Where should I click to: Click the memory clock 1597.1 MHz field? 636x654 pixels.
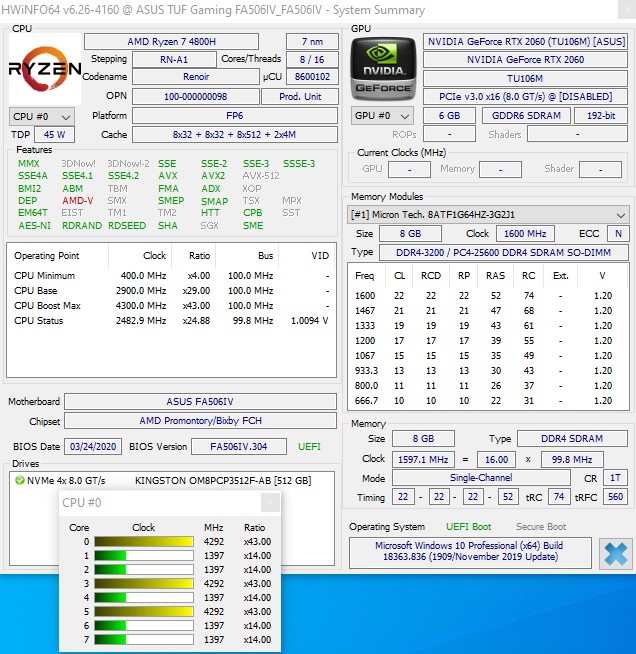(x=423, y=460)
